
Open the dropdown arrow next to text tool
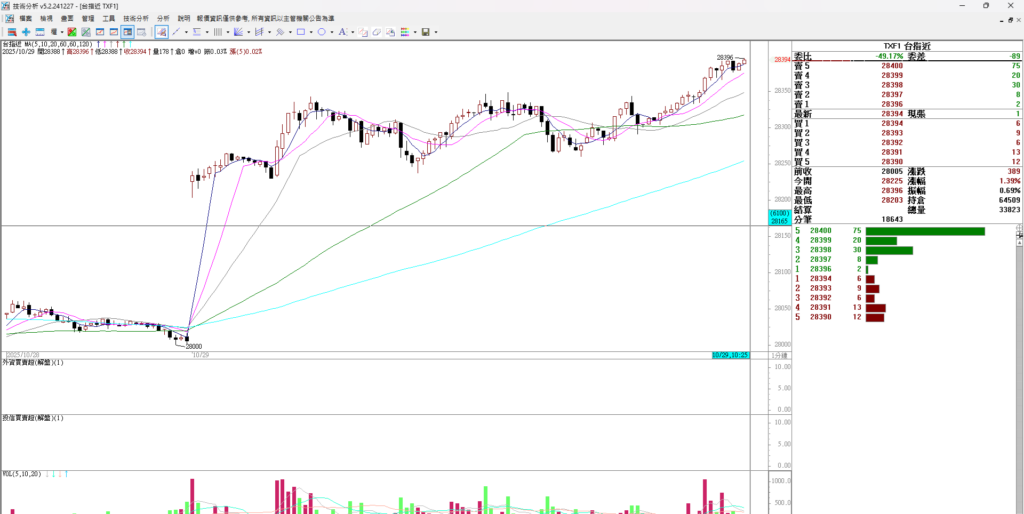(352, 32)
